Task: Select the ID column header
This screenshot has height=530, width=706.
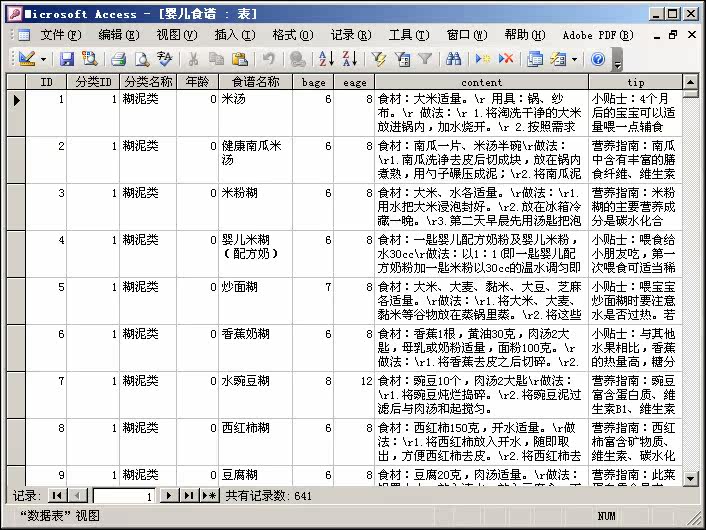Action: click(46, 82)
